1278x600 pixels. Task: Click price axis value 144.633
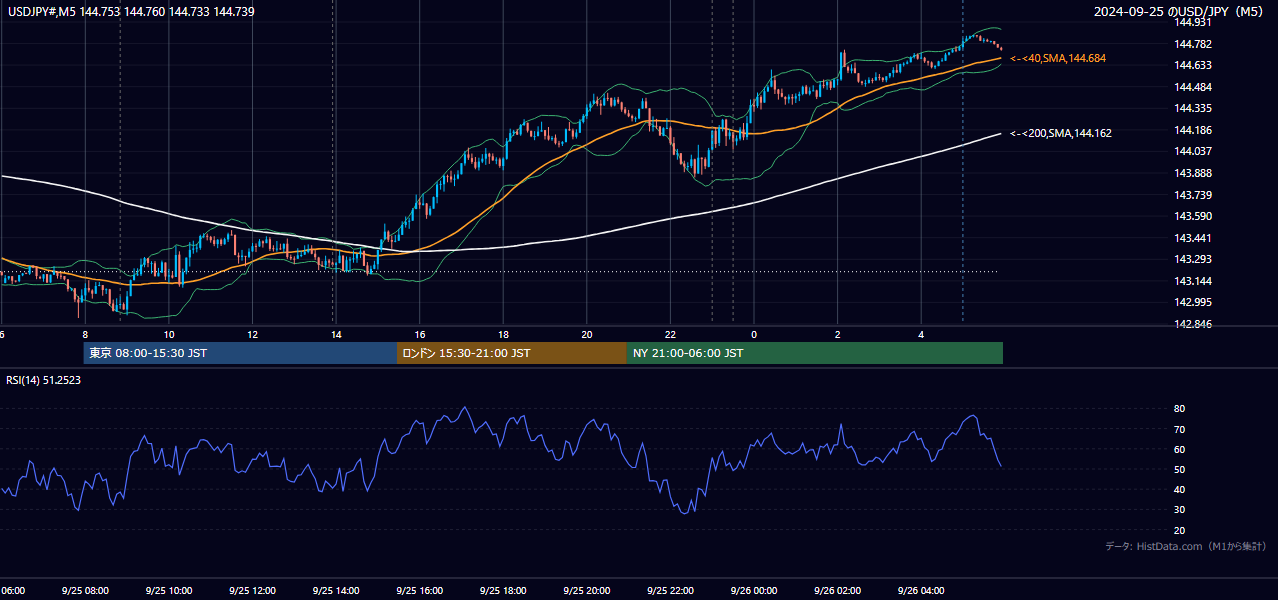[x=1194, y=65]
